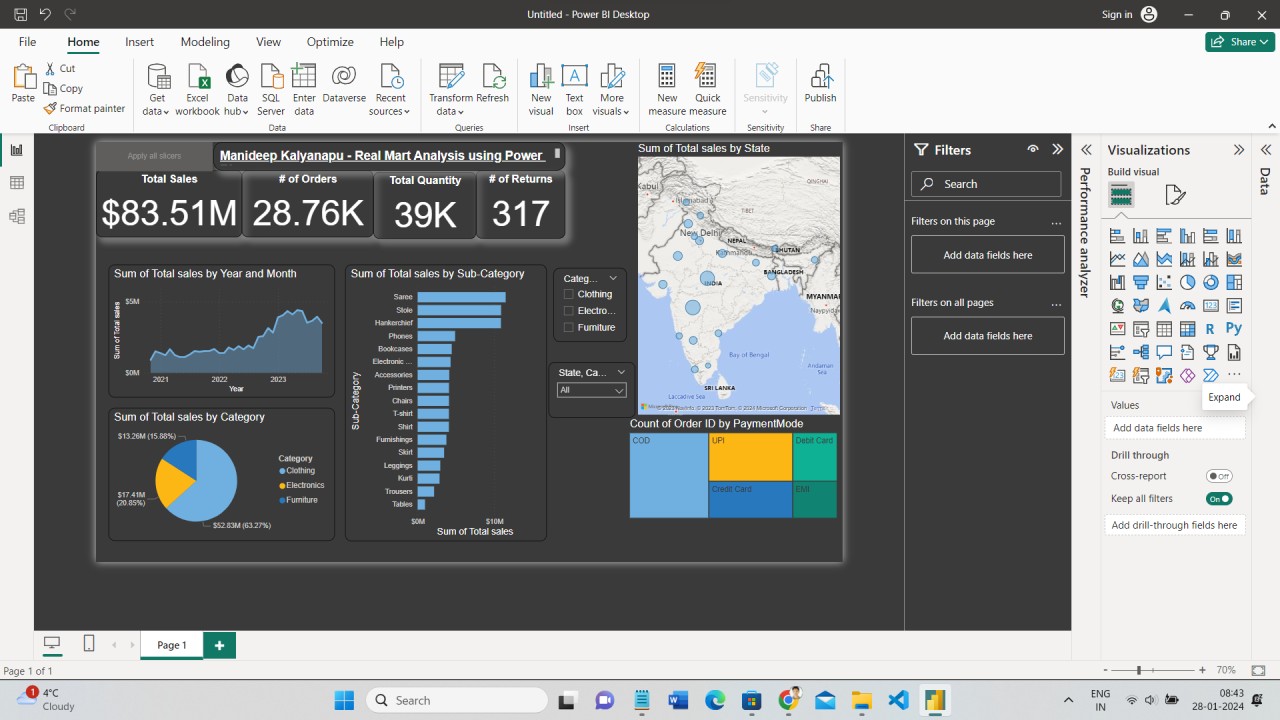
Task: Select the Matrix visualization
Action: [x=1187, y=329]
